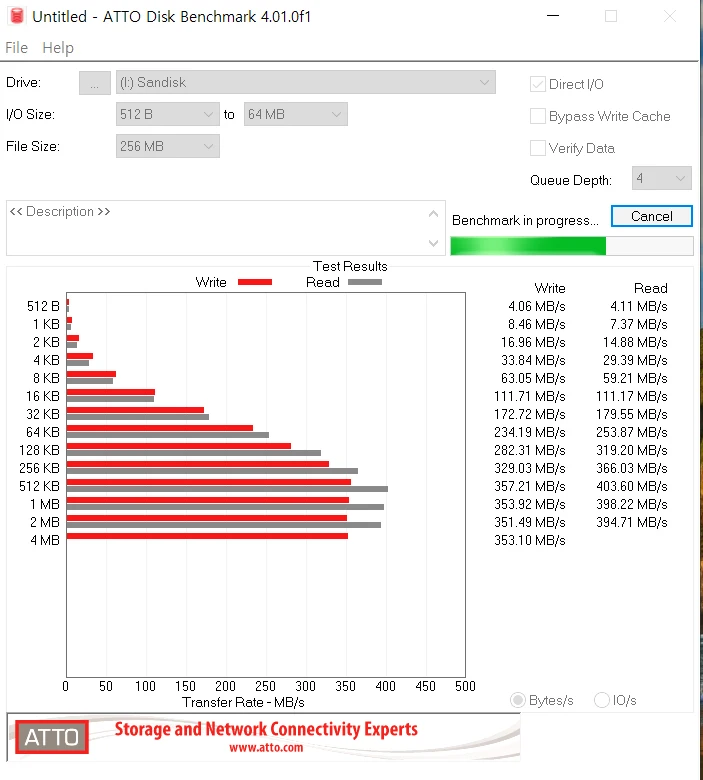703x780 pixels.
Task: Open the Help menu
Action: 58,48
